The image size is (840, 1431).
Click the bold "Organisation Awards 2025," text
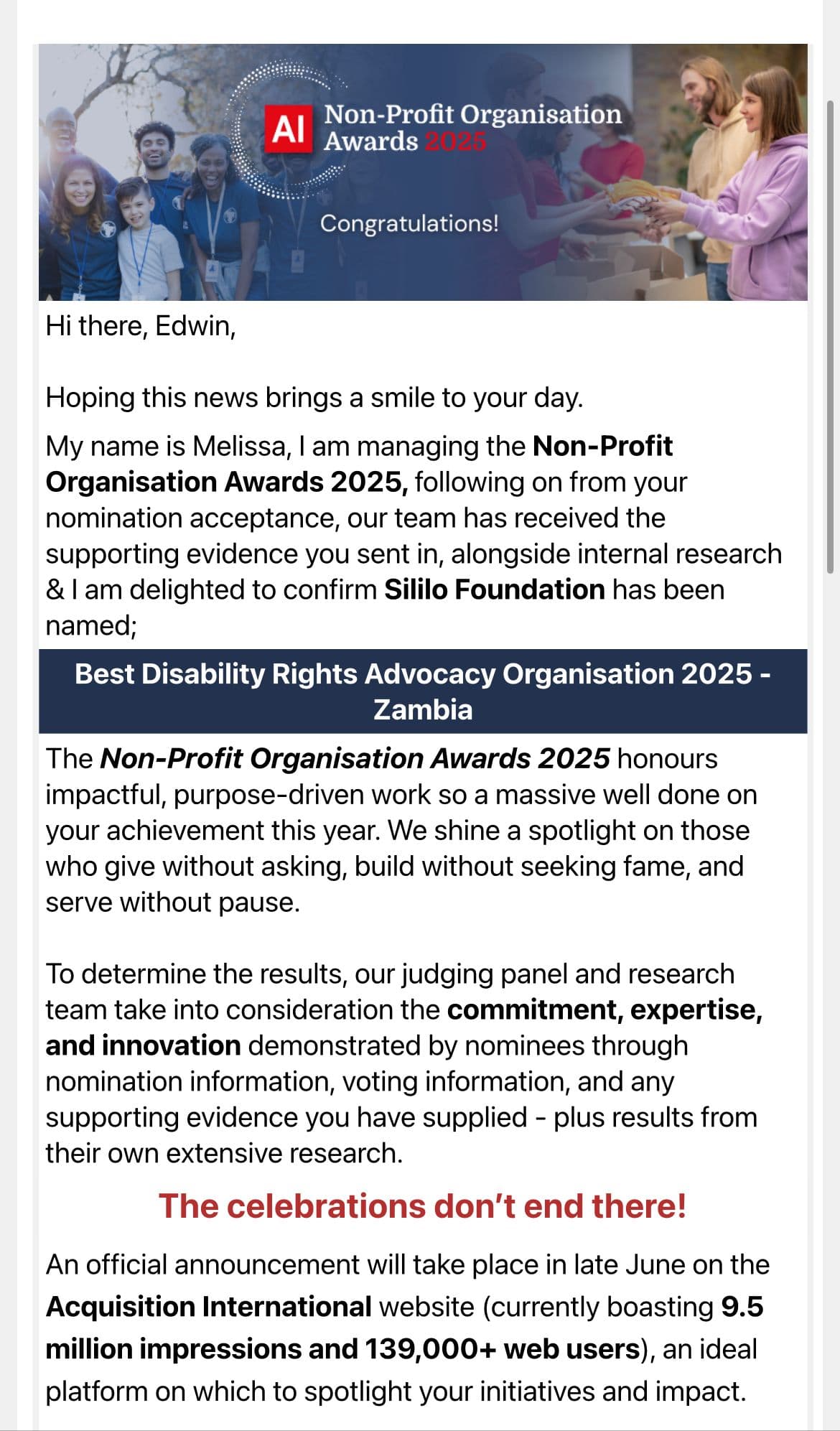tap(227, 482)
